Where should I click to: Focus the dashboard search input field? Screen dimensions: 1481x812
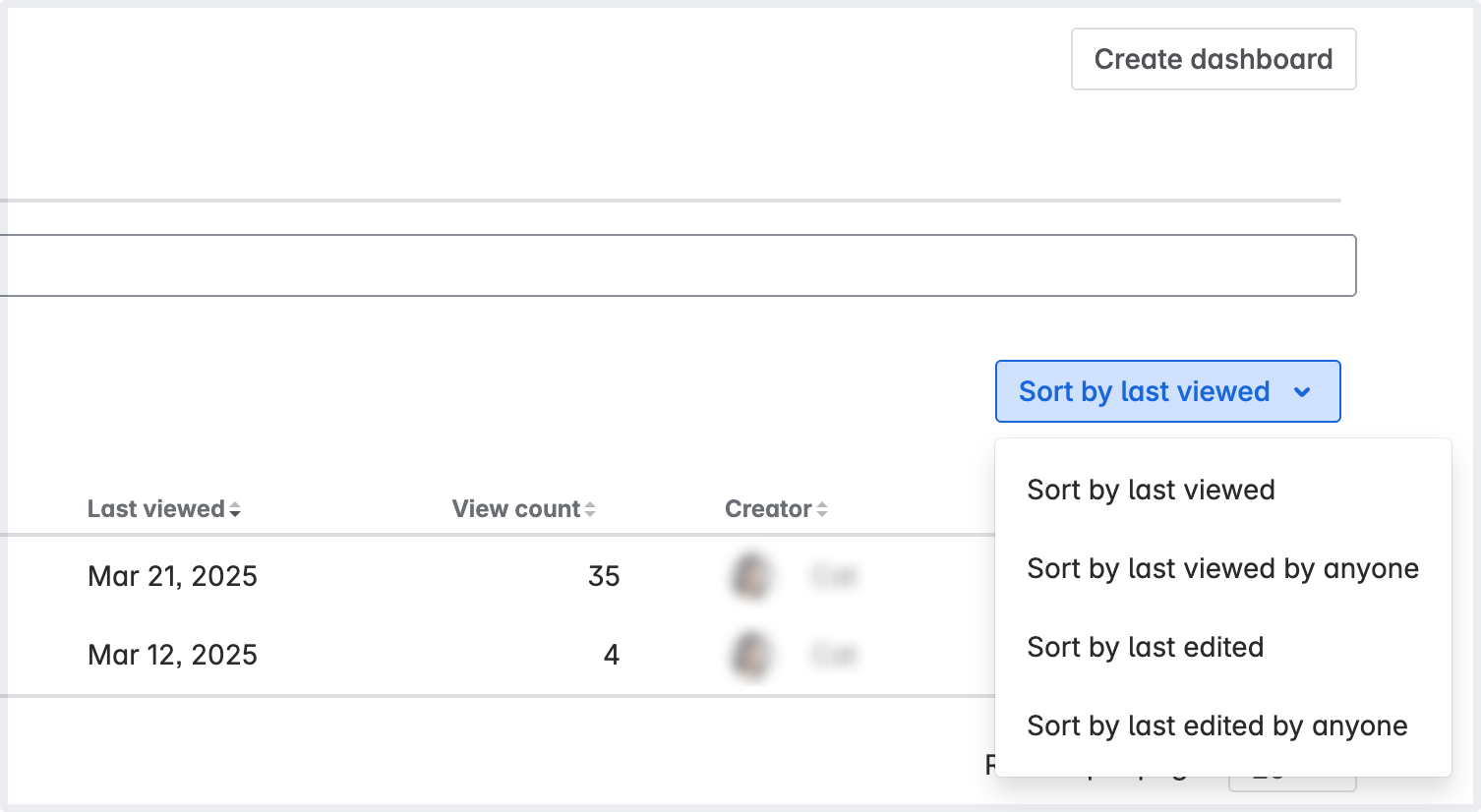(679, 265)
